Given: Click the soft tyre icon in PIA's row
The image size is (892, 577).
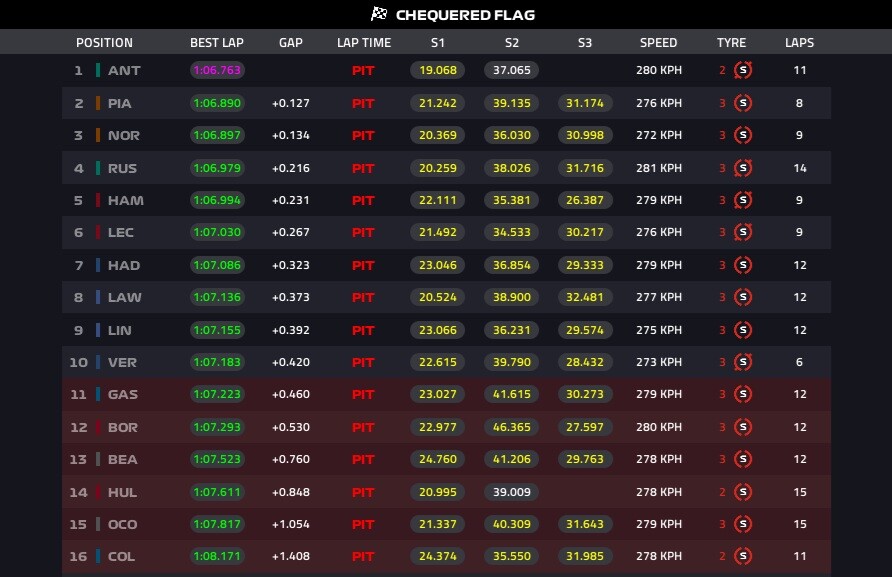Looking at the screenshot, I should pyautogui.click(x=742, y=103).
